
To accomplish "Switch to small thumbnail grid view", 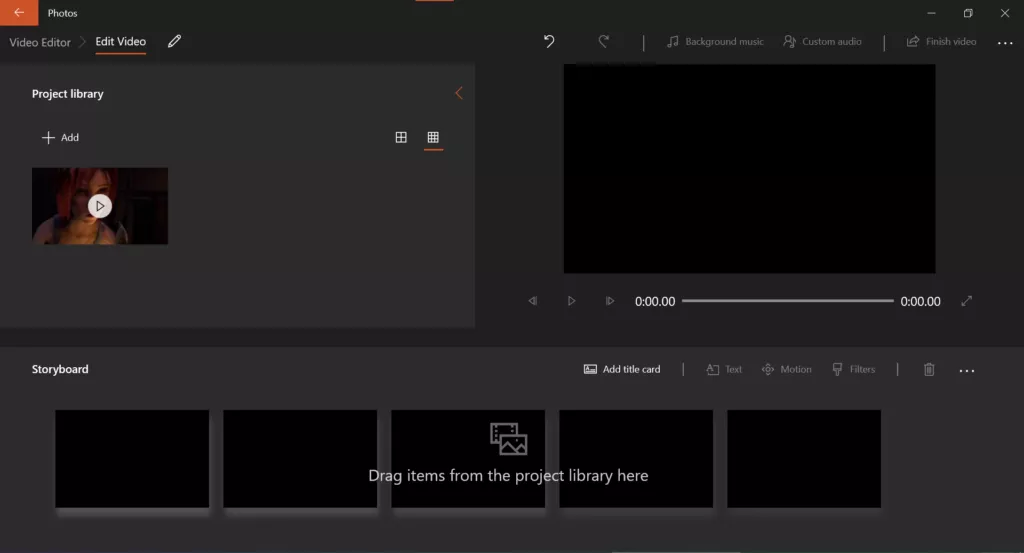I will click(x=433, y=138).
